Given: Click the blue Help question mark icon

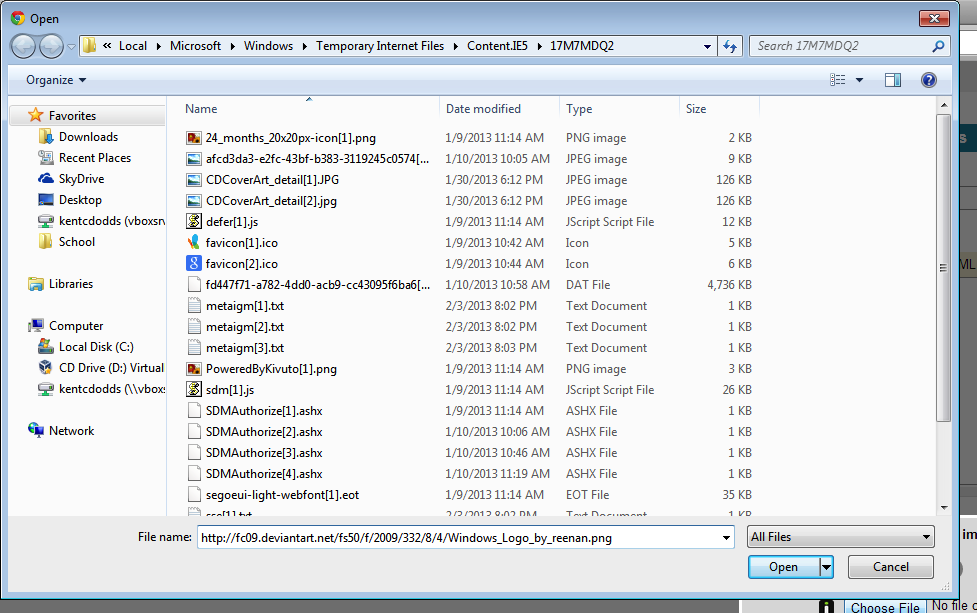Looking at the screenshot, I should tap(928, 80).
